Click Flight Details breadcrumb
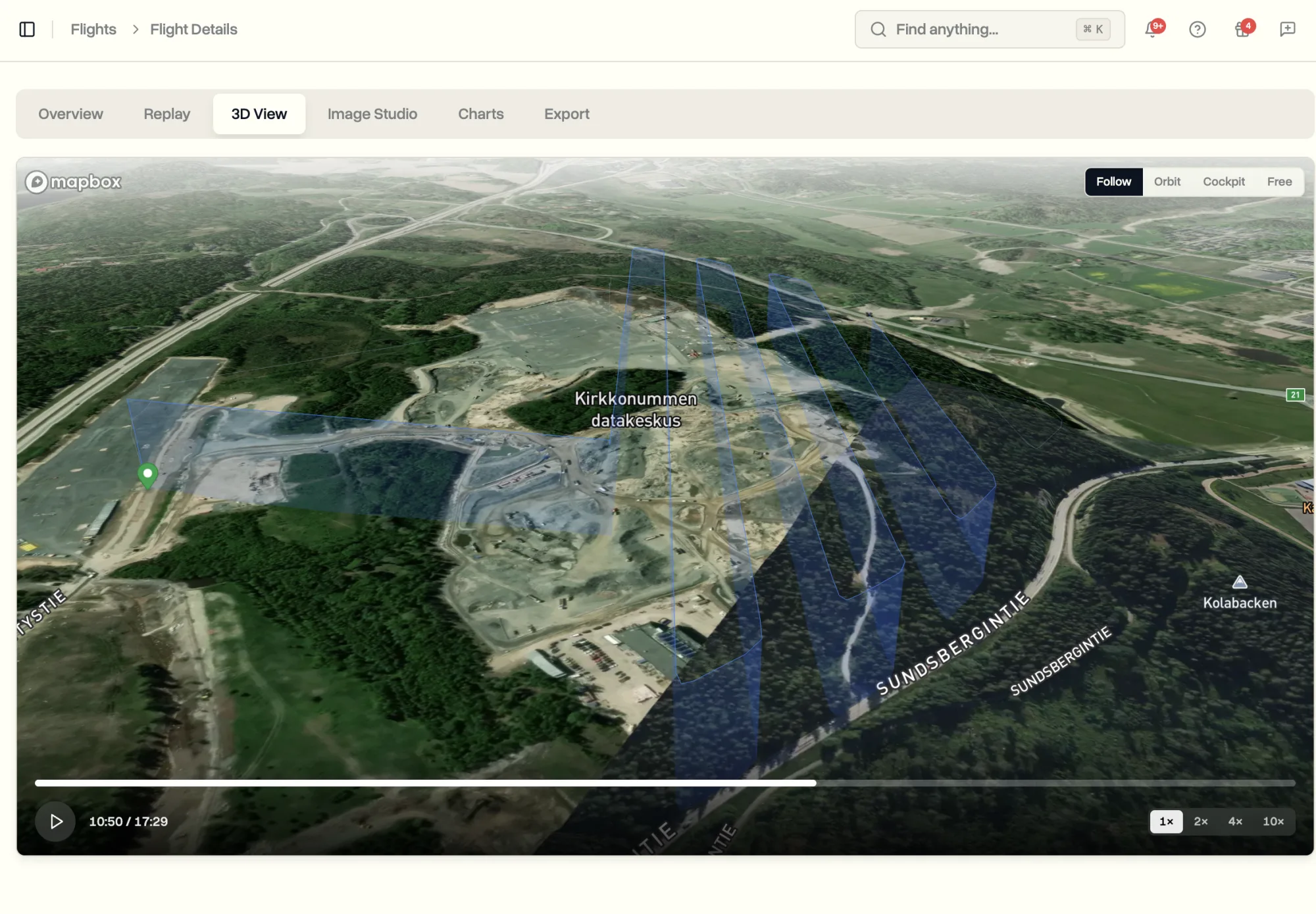The width and height of the screenshot is (1316, 914). click(x=193, y=29)
